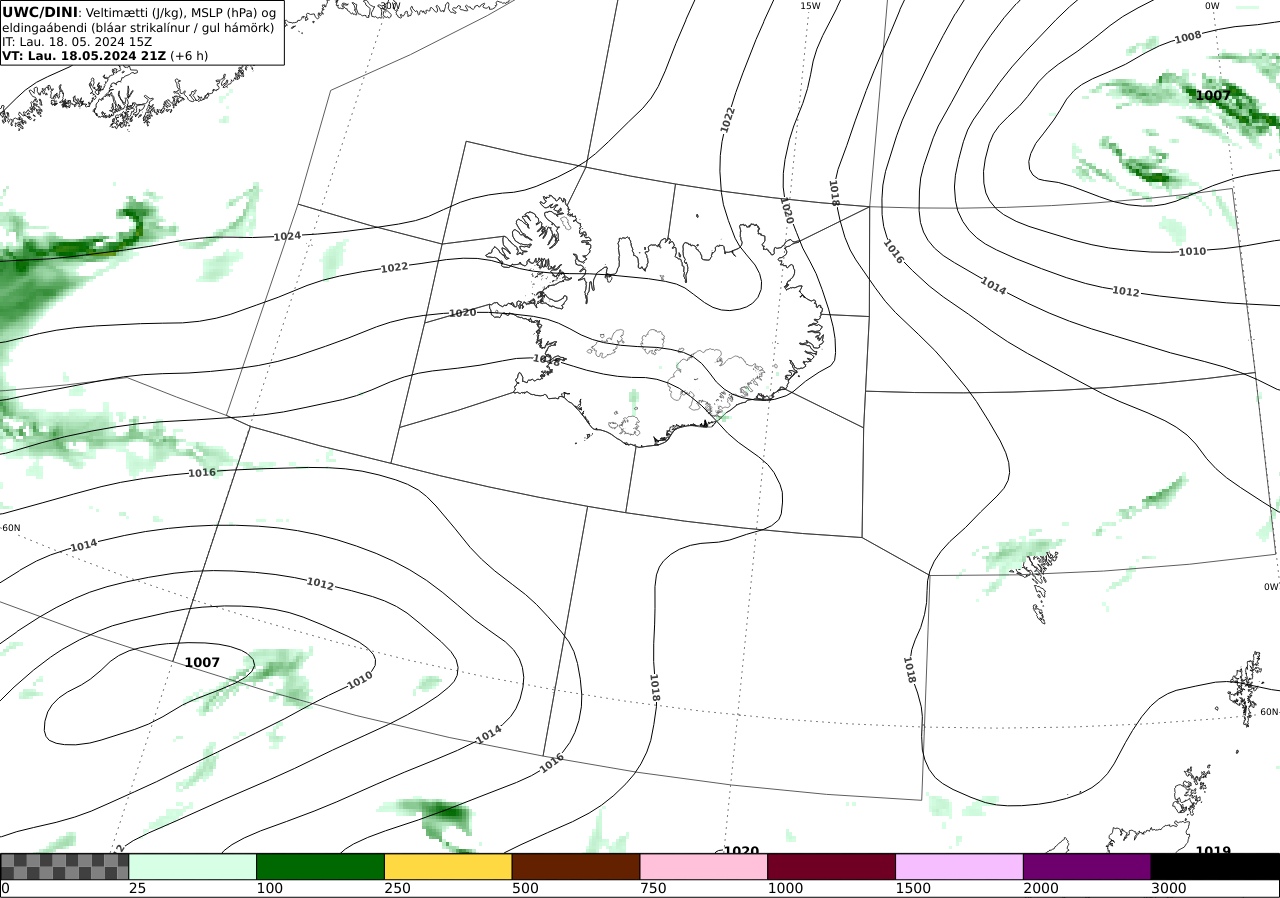
Task: Click the "IT: Lau. 18. 05. 2024 15Z" line
Action: [x=77, y=42]
